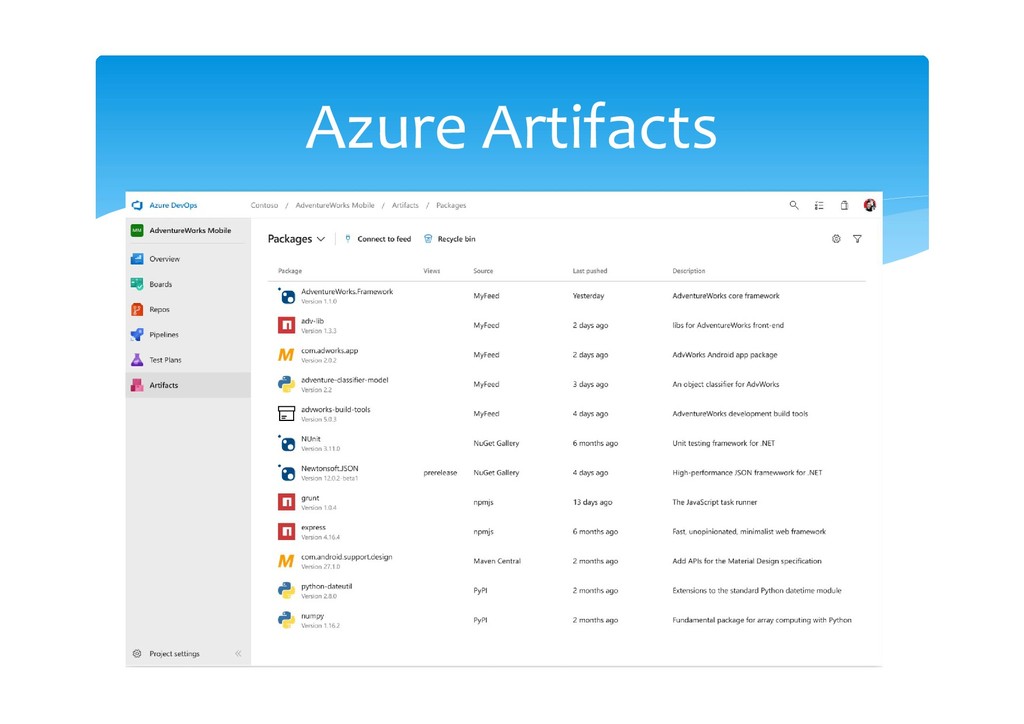Click the NuGet Gallery source for NUnit

coord(496,443)
